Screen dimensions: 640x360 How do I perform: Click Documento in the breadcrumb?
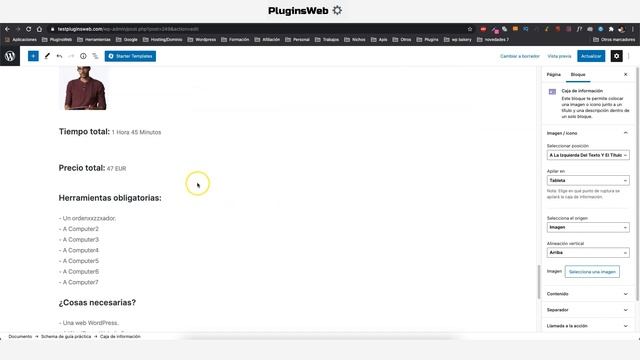(20, 336)
